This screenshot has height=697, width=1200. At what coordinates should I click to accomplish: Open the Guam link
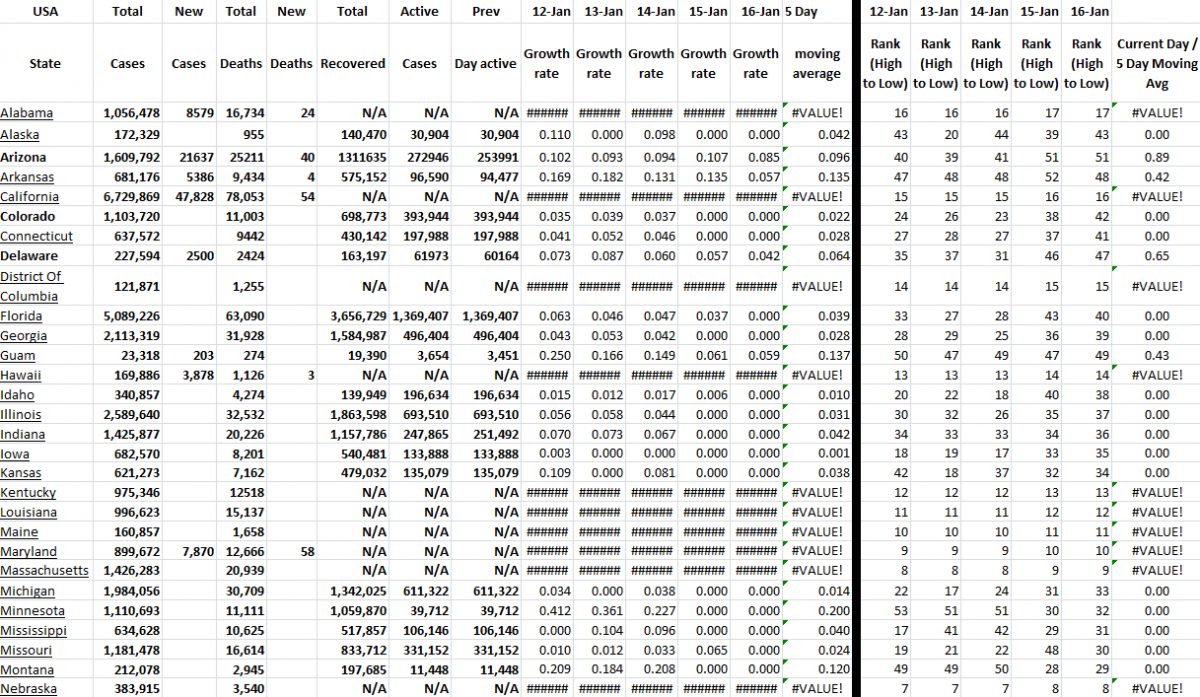click(x=19, y=356)
